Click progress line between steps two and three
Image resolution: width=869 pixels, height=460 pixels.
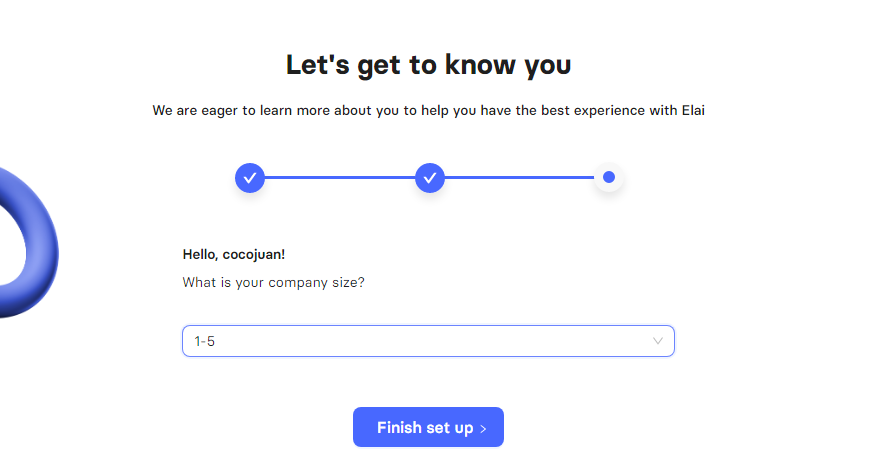tap(520, 178)
